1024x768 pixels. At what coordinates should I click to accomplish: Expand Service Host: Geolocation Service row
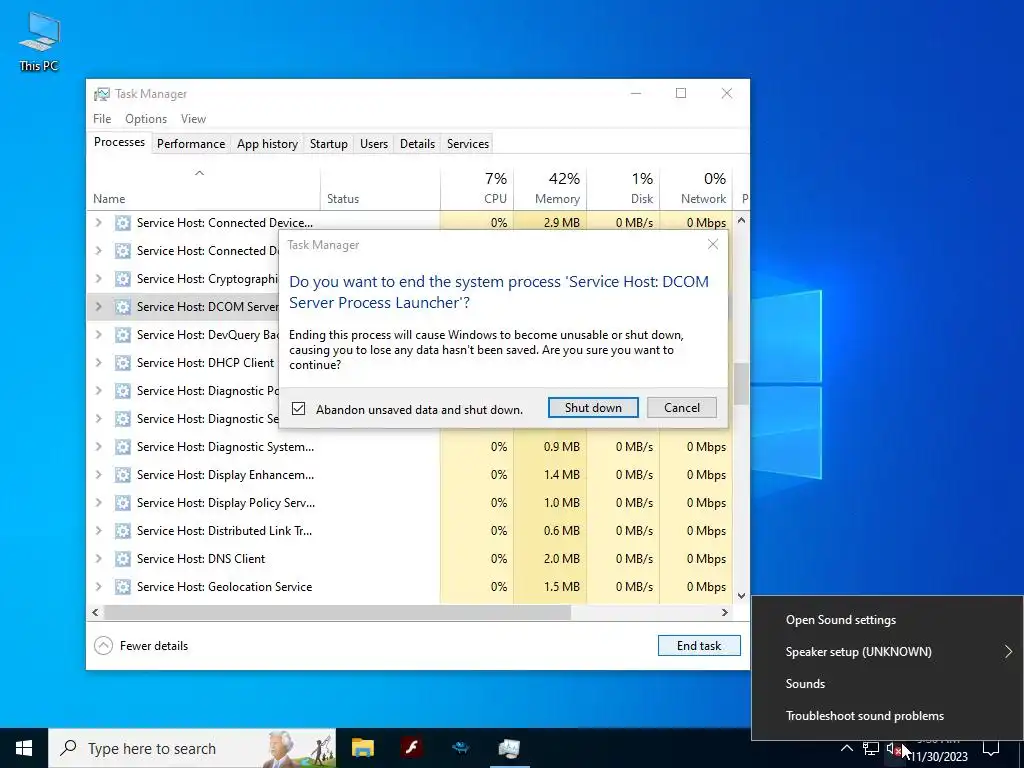(99, 586)
